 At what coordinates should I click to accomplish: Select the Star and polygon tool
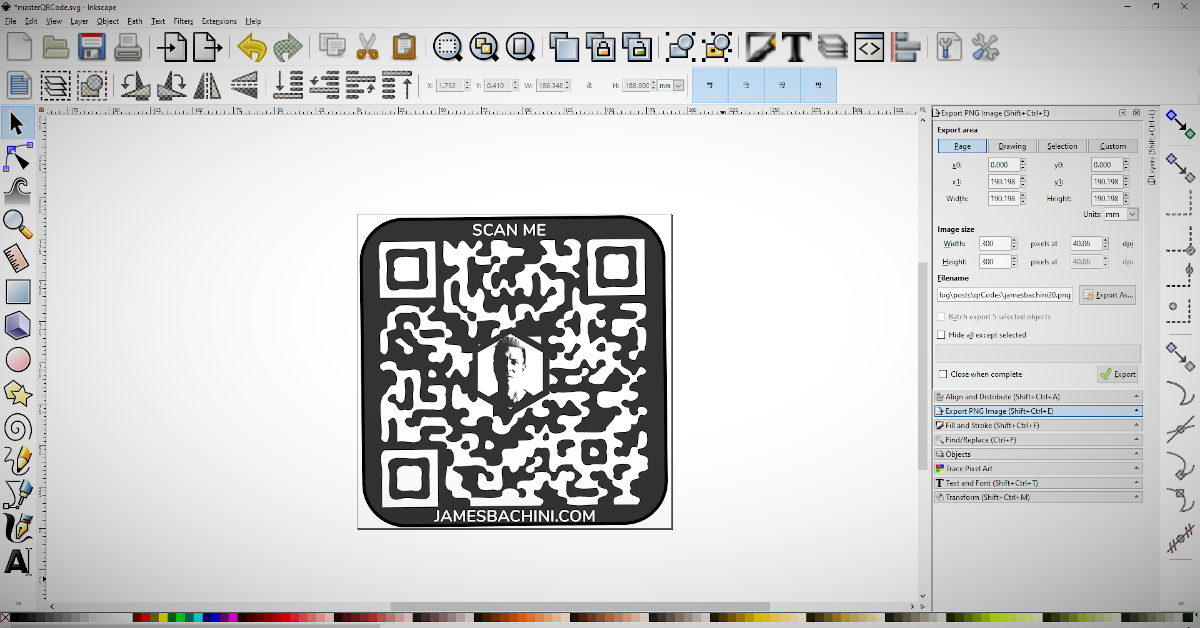tap(17, 394)
